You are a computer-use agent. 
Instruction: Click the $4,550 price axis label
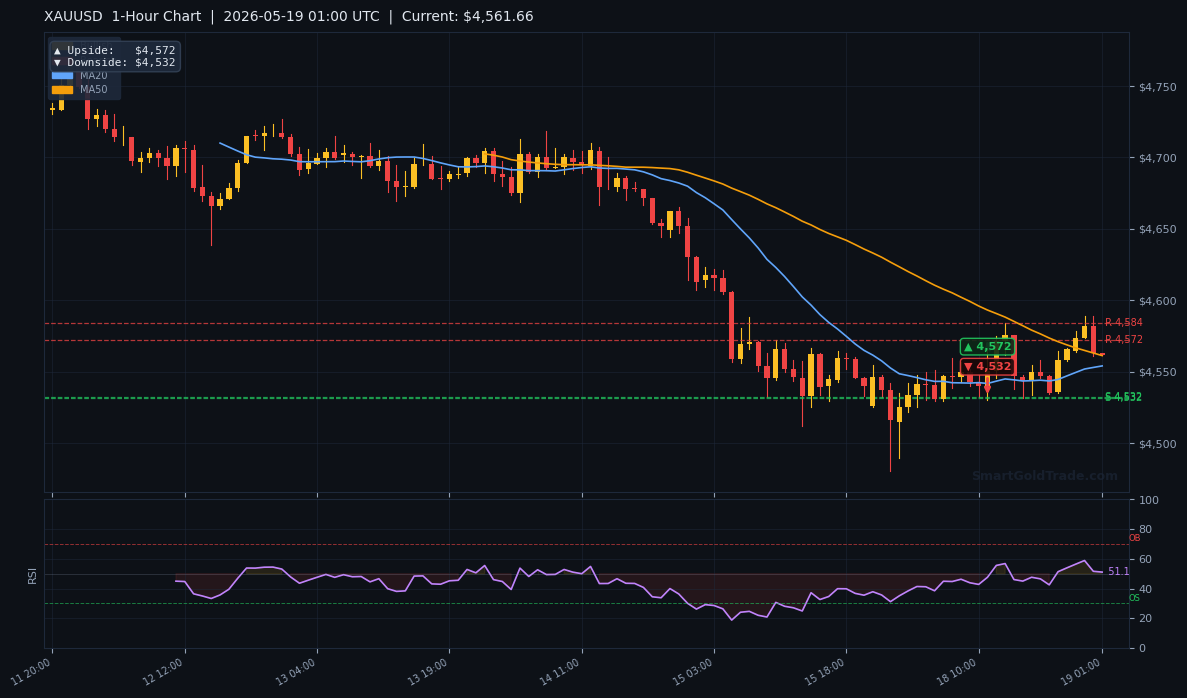click(x=1157, y=372)
